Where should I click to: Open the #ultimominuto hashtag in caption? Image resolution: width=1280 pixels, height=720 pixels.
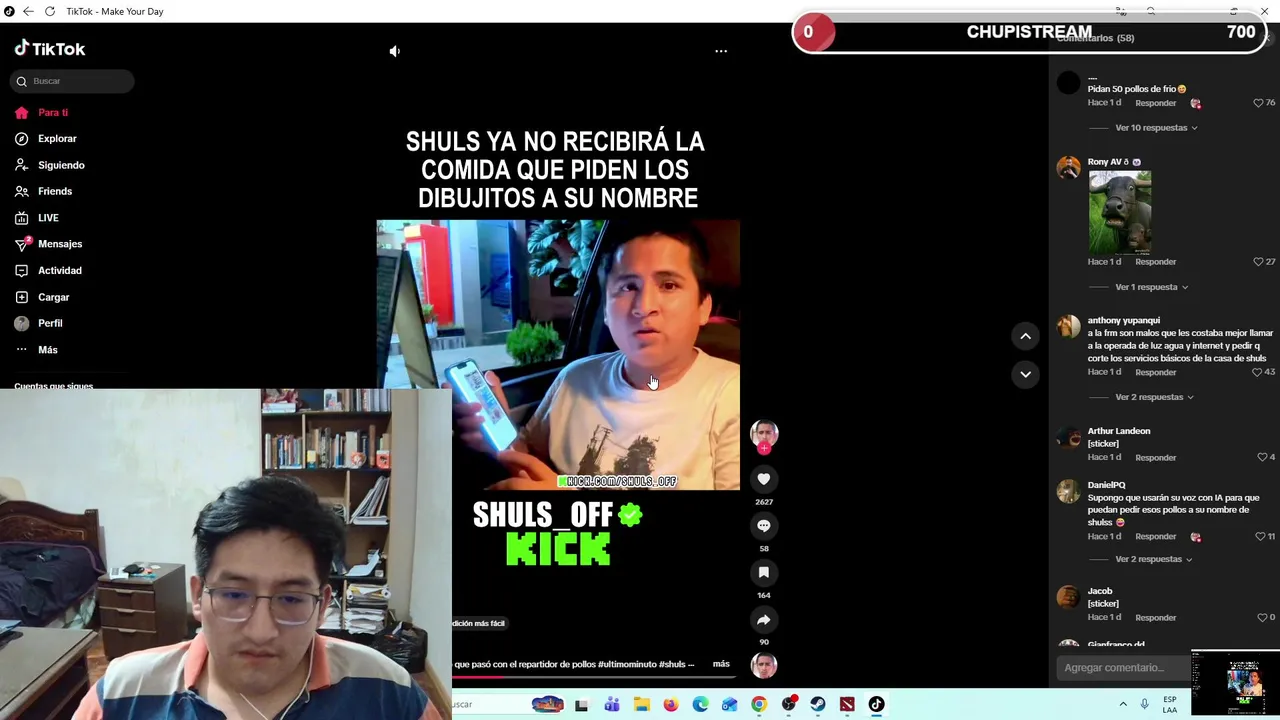(x=627, y=664)
